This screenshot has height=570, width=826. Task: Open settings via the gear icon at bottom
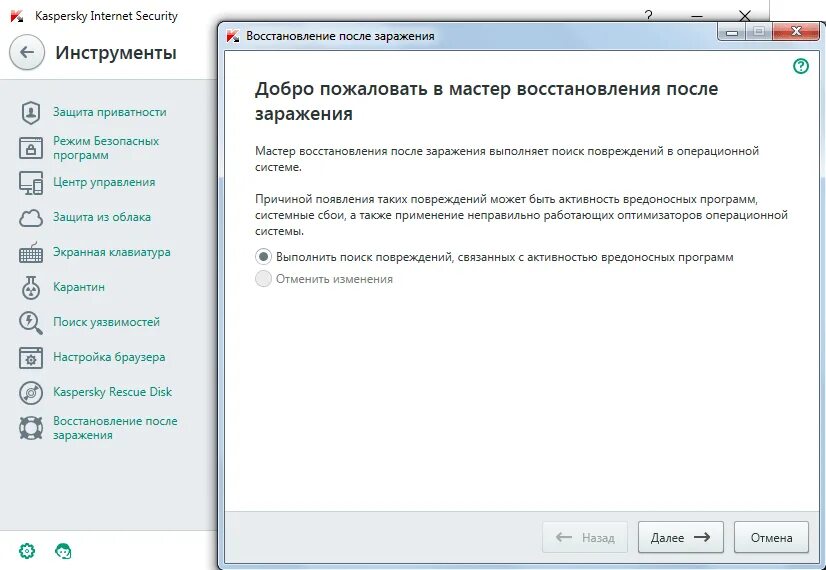click(x=27, y=551)
